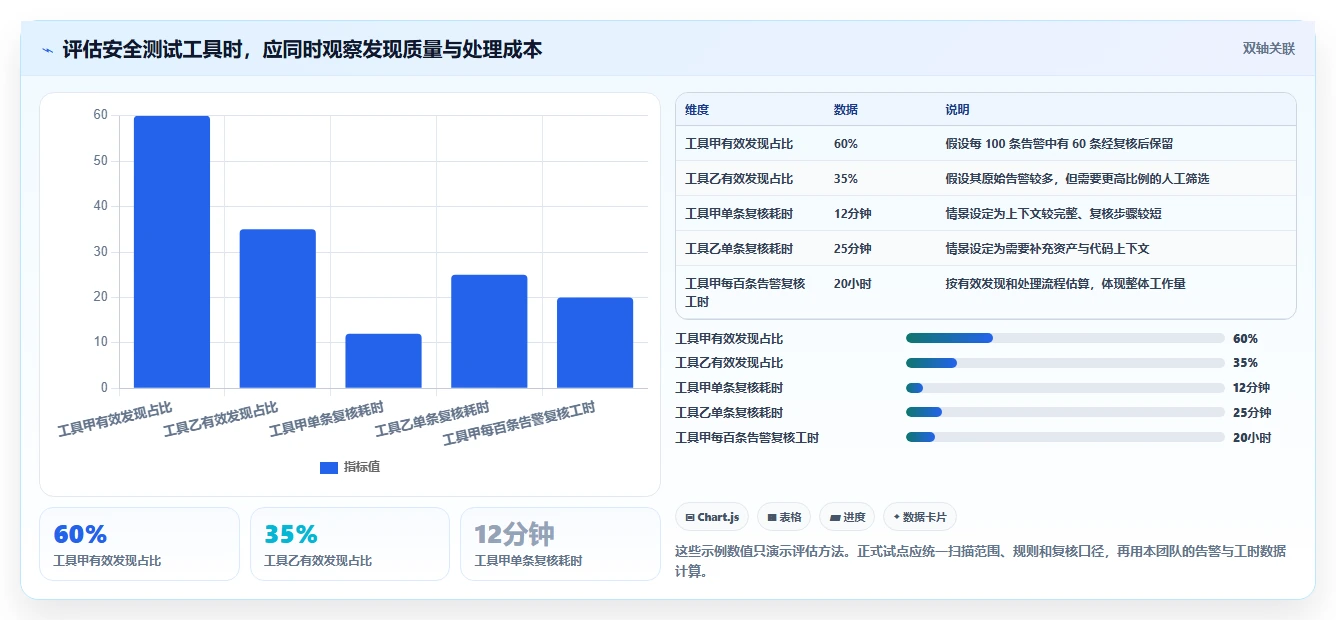Click the star icon in 数据卡片 tag

tap(897, 517)
